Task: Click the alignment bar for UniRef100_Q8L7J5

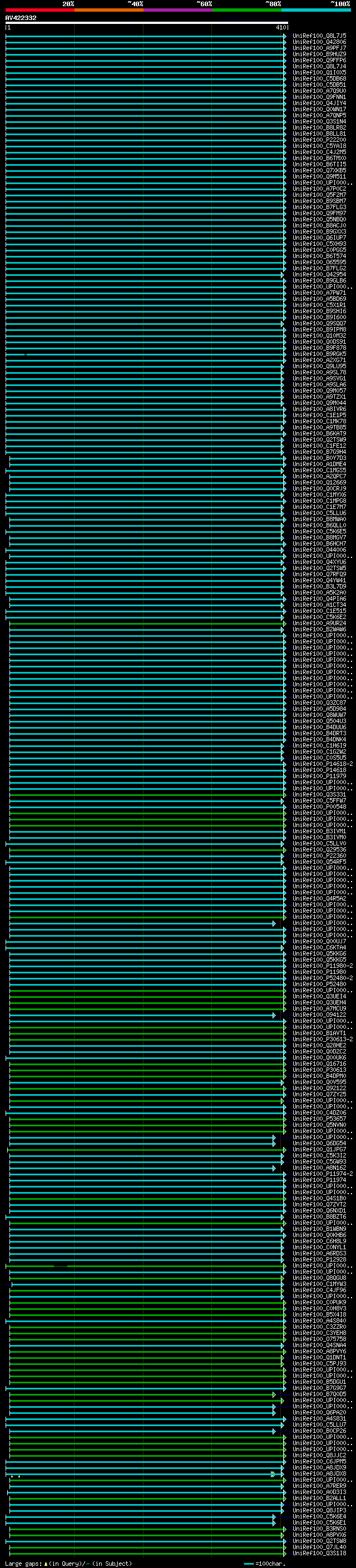Action: click(x=146, y=36)
